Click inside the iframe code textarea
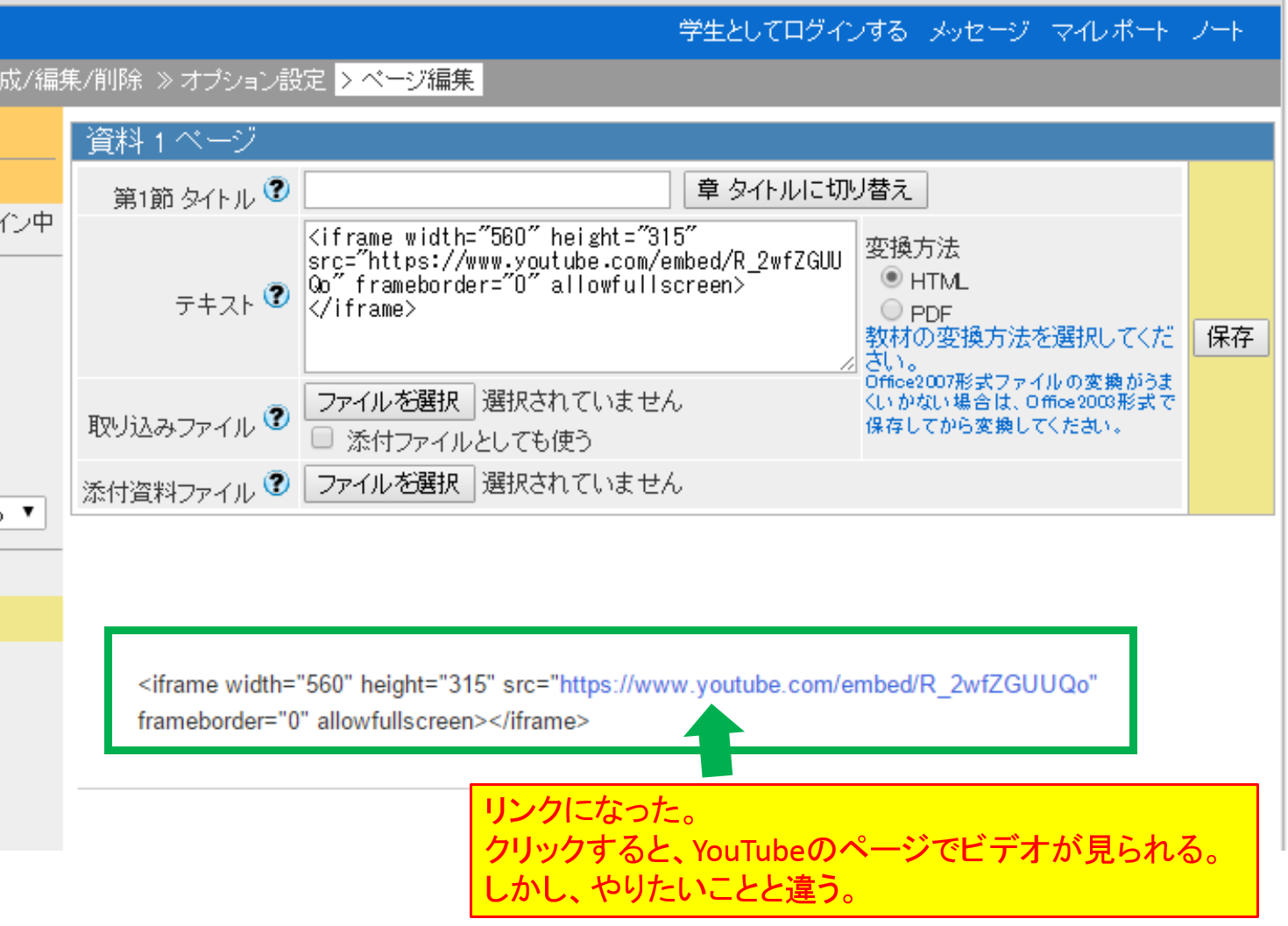Viewport: 1288px width, 926px height. pyautogui.click(x=580, y=296)
